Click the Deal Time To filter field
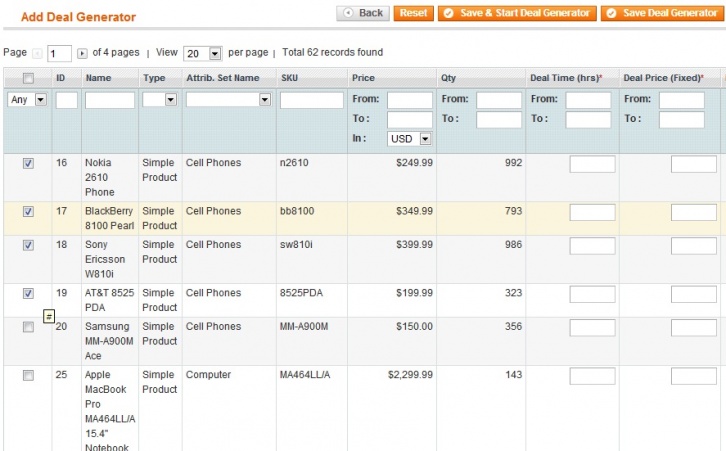726x451 pixels. point(588,119)
